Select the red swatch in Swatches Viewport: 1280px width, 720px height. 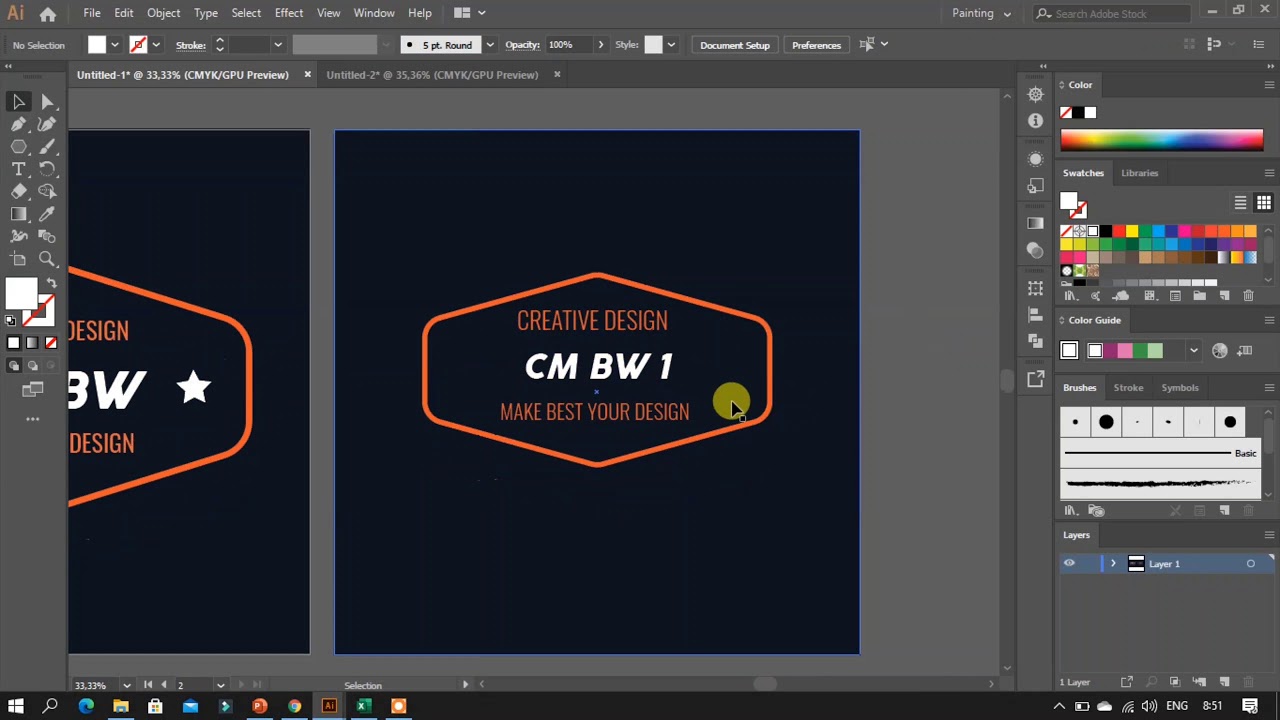pos(1118,232)
